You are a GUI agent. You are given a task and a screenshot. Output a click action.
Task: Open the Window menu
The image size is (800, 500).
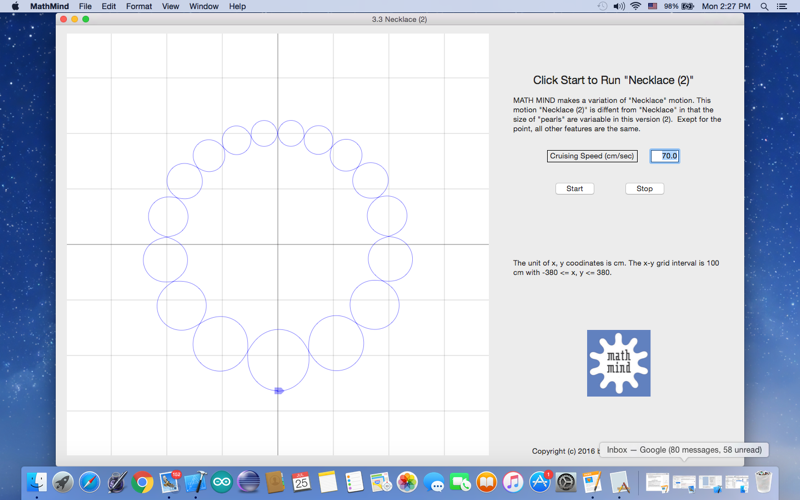(204, 6)
